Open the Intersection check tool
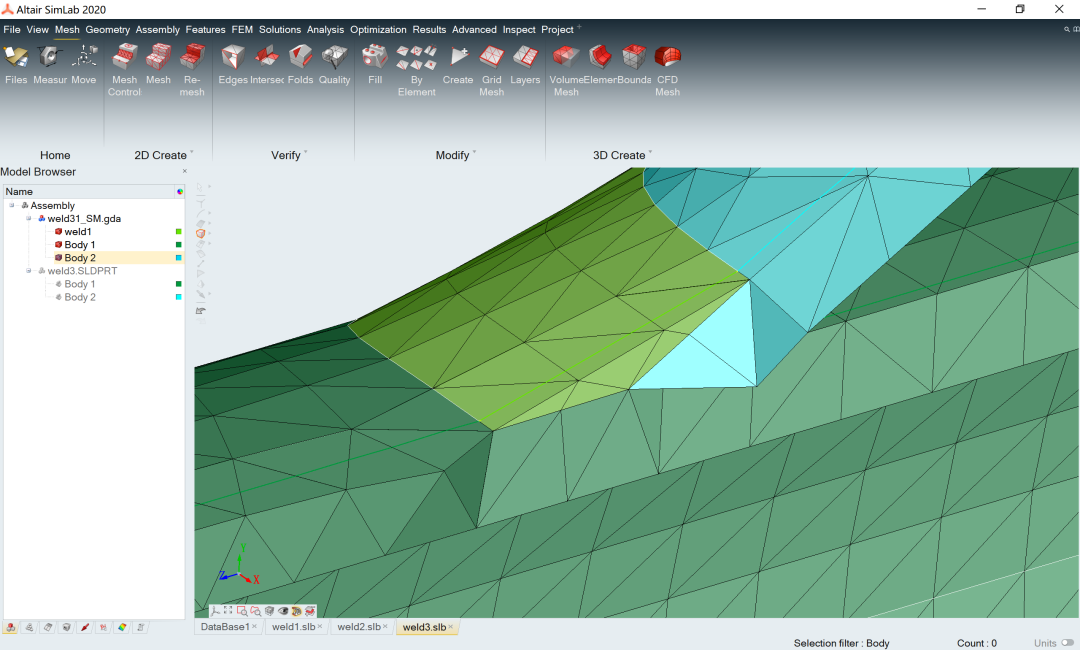Image resolution: width=1080 pixels, height=650 pixels. pyautogui.click(x=267, y=65)
